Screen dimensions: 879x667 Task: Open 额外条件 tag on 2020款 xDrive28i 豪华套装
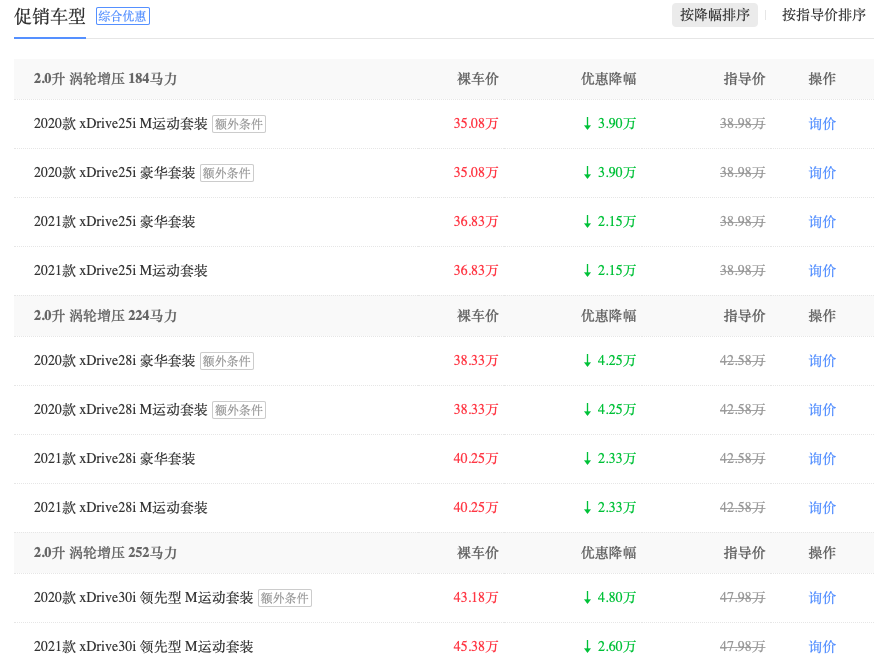click(x=227, y=361)
